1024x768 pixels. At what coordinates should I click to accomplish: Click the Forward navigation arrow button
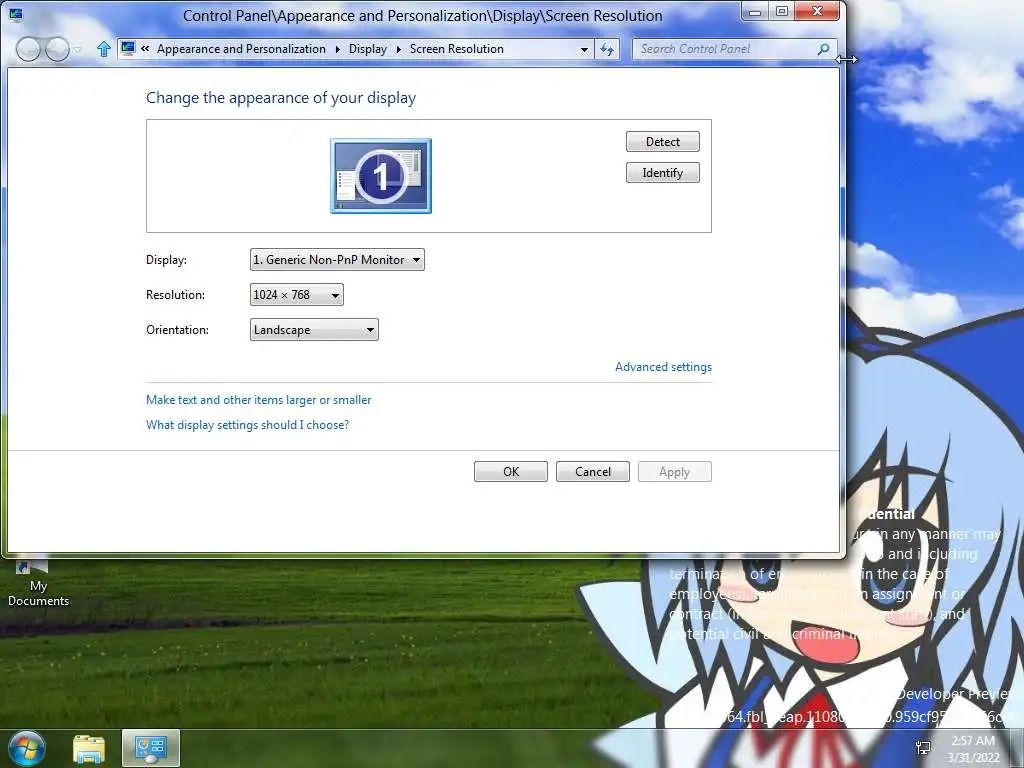point(57,49)
